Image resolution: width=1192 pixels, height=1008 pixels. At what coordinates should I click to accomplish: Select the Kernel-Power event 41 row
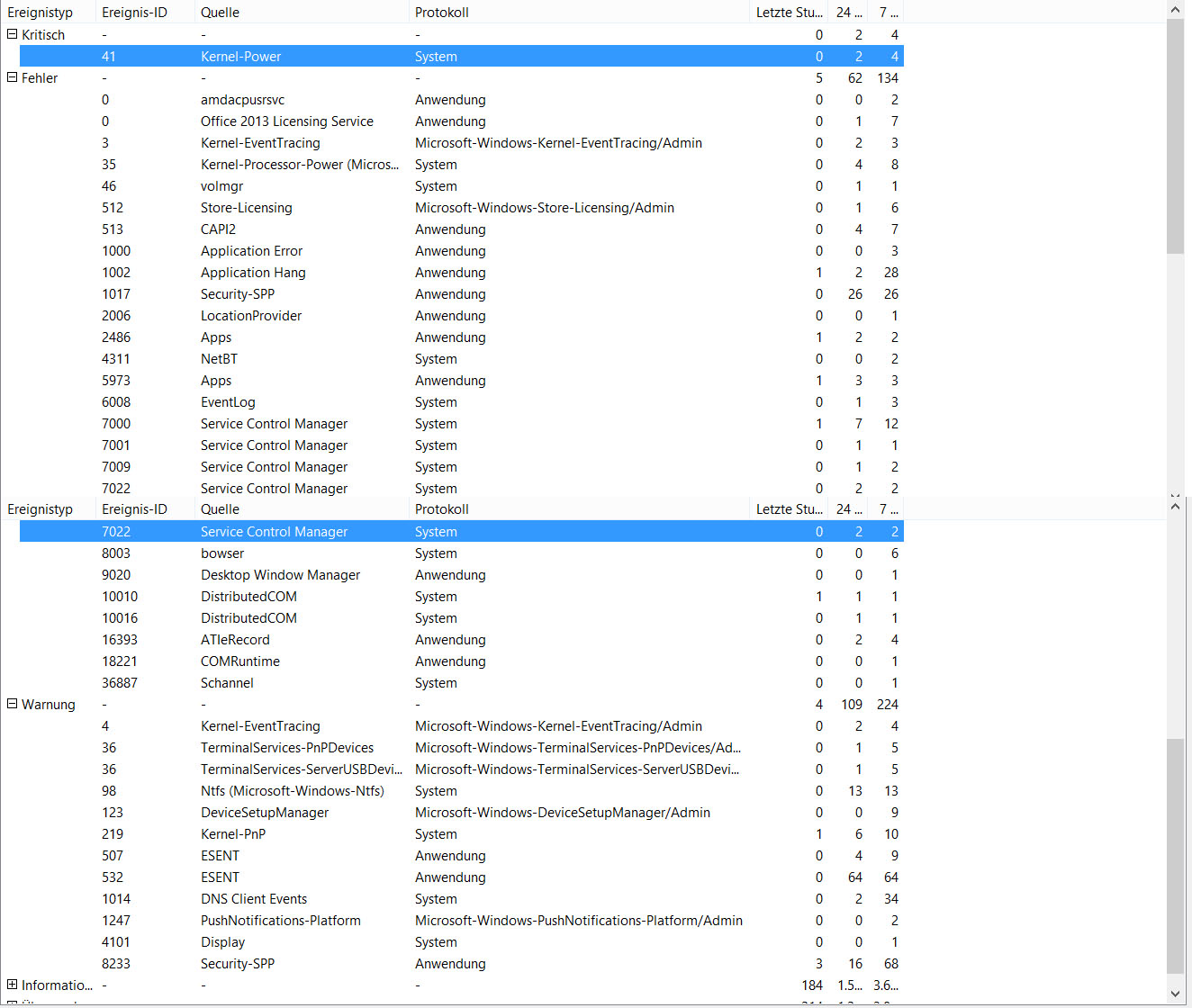(461, 56)
